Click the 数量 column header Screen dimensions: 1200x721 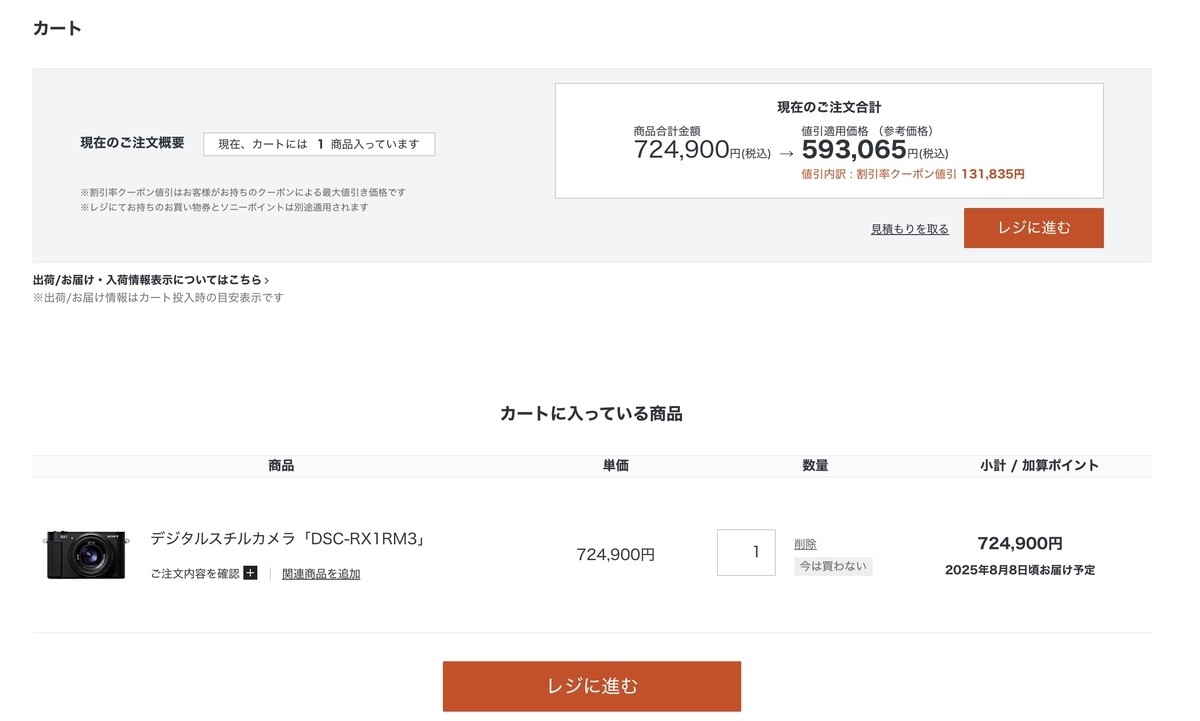point(815,465)
